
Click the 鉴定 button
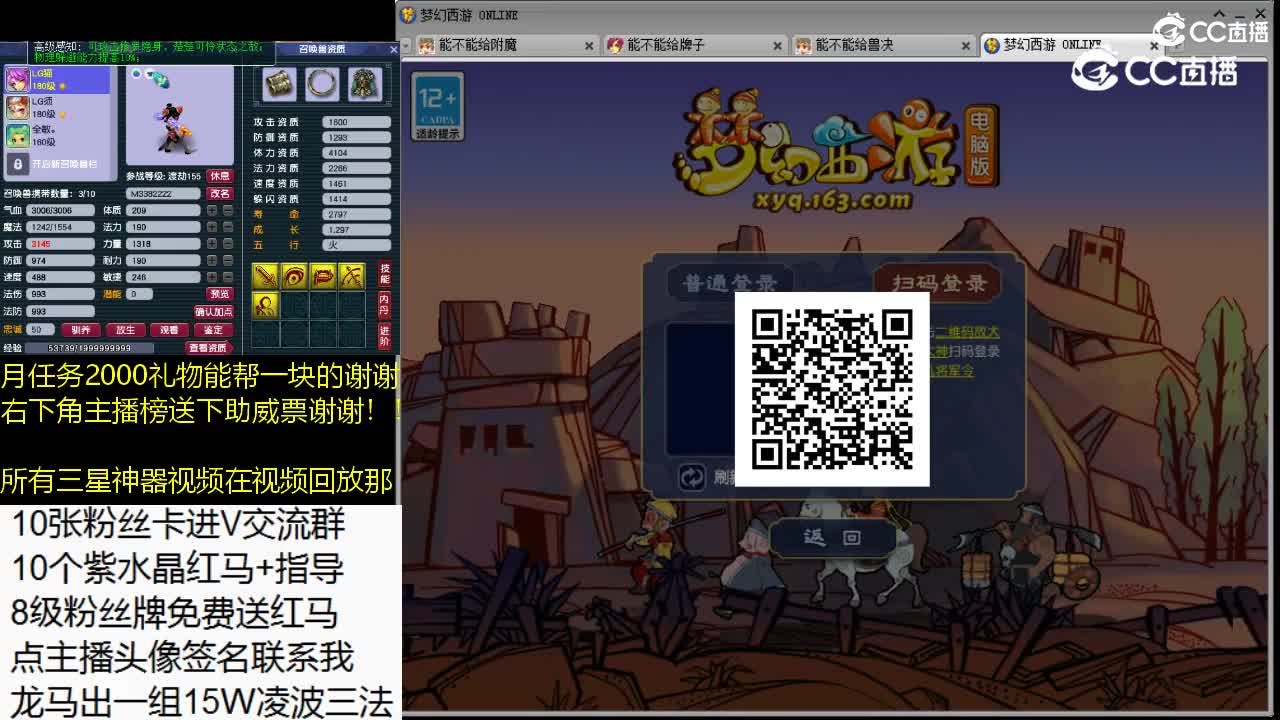pyautogui.click(x=213, y=329)
